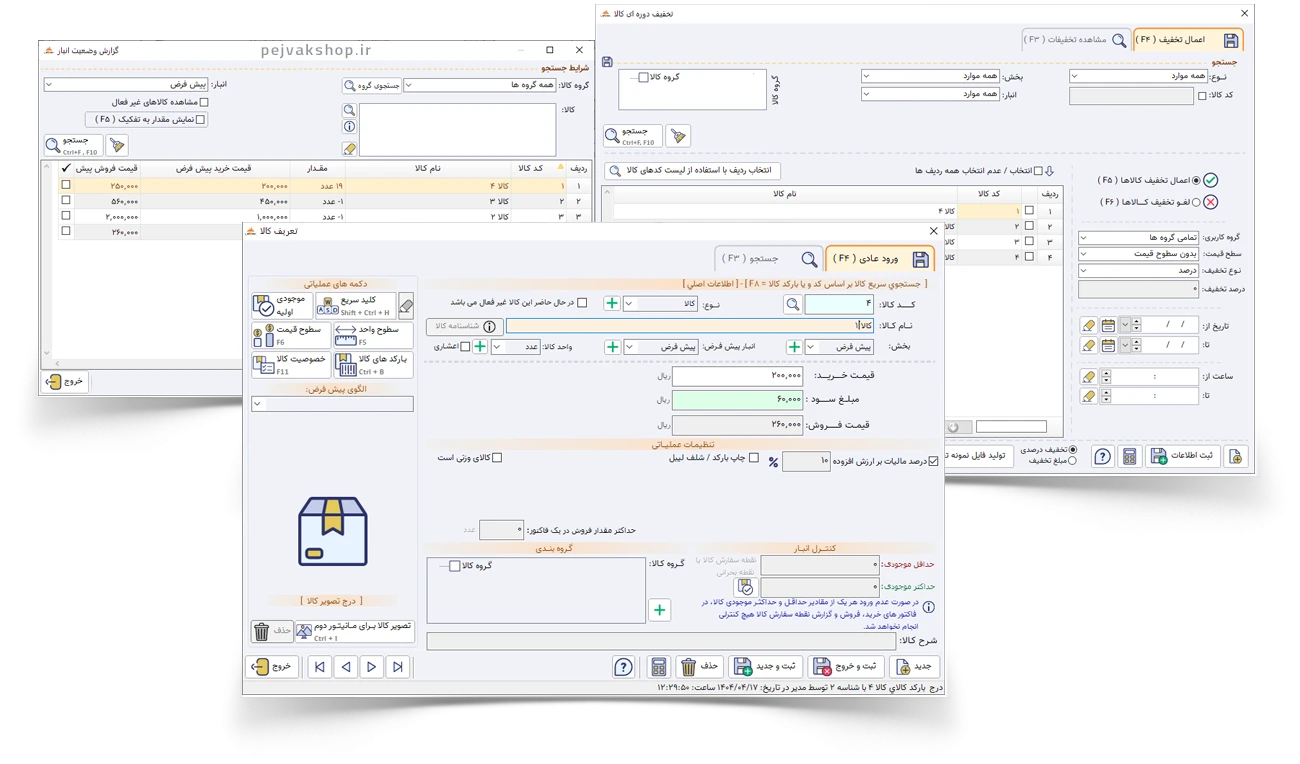The height and width of the screenshot is (764, 1300).
Task: Enable the 'show inactive products' checkbox in warehouse report
Action: [x=205, y=102]
